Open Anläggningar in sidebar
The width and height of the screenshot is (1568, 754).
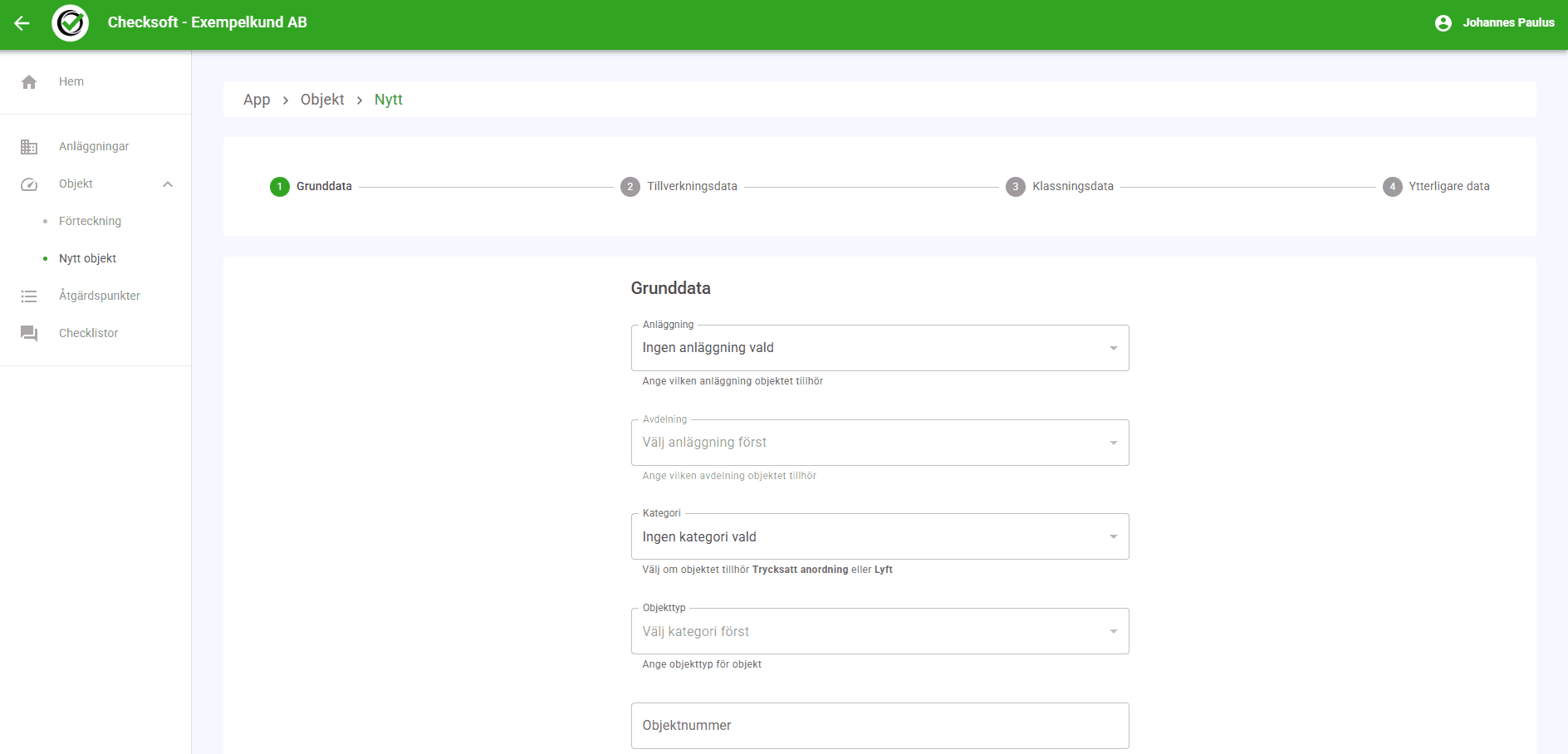(x=96, y=146)
